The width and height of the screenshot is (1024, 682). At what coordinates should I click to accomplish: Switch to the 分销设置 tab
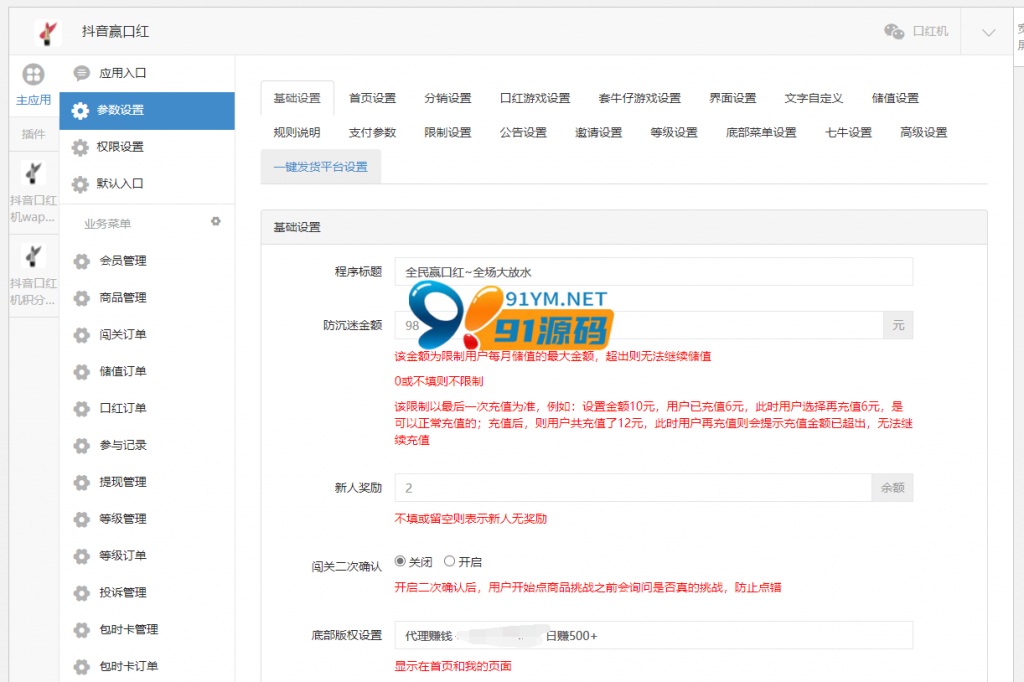(x=448, y=98)
